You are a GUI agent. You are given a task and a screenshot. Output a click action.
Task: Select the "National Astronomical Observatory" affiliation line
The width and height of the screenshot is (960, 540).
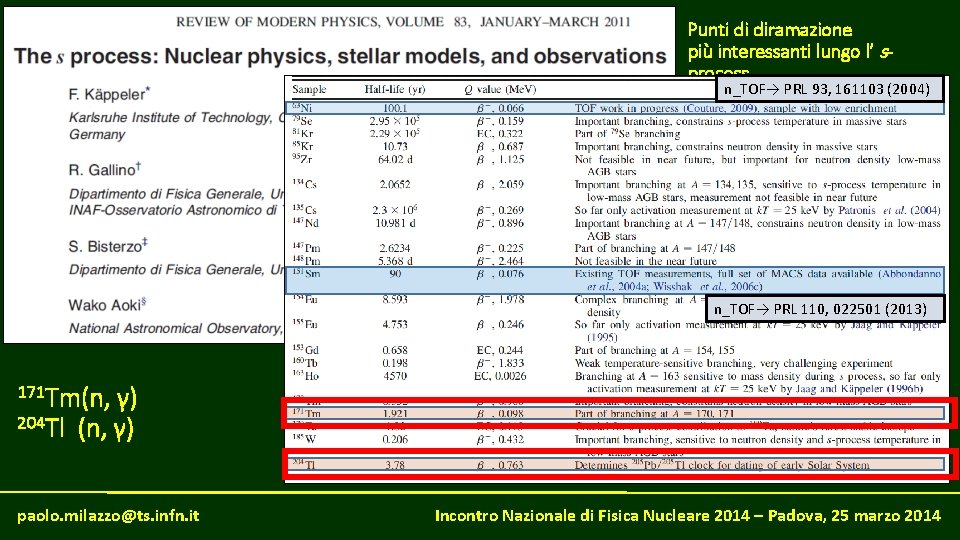pyautogui.click(x=176, y=328)
